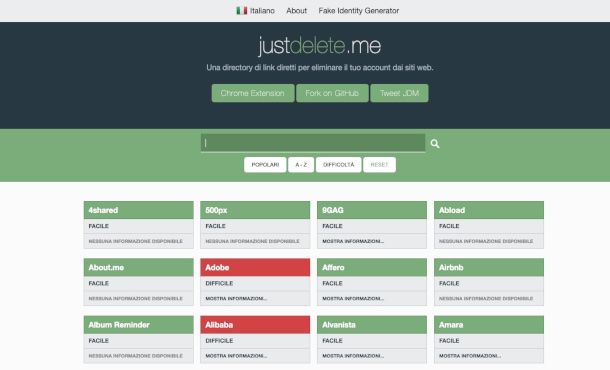
Task: Sort sites A - Z
Action: [x=301, y=165]
